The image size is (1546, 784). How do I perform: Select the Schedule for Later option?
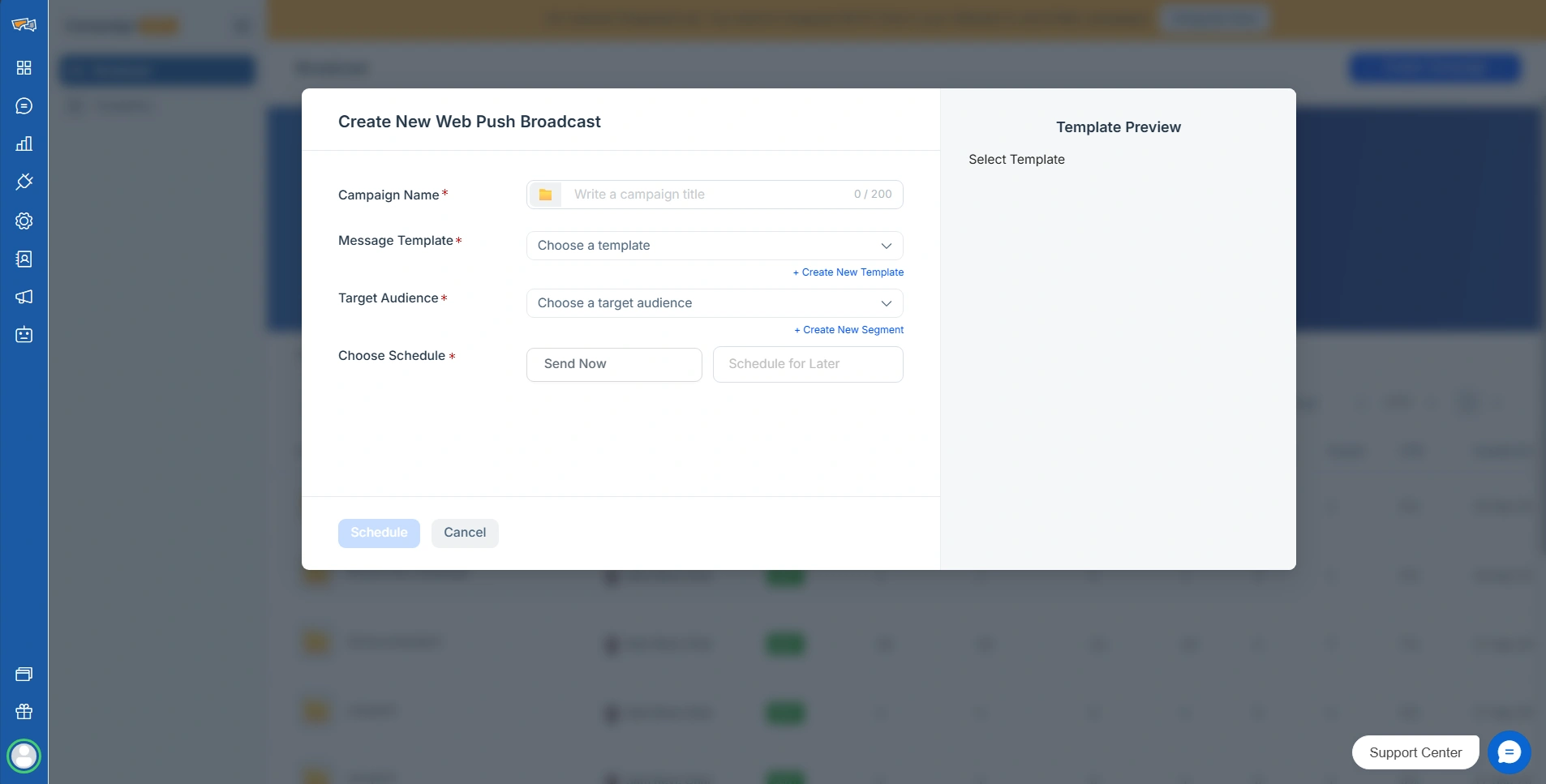coord(807,364)
